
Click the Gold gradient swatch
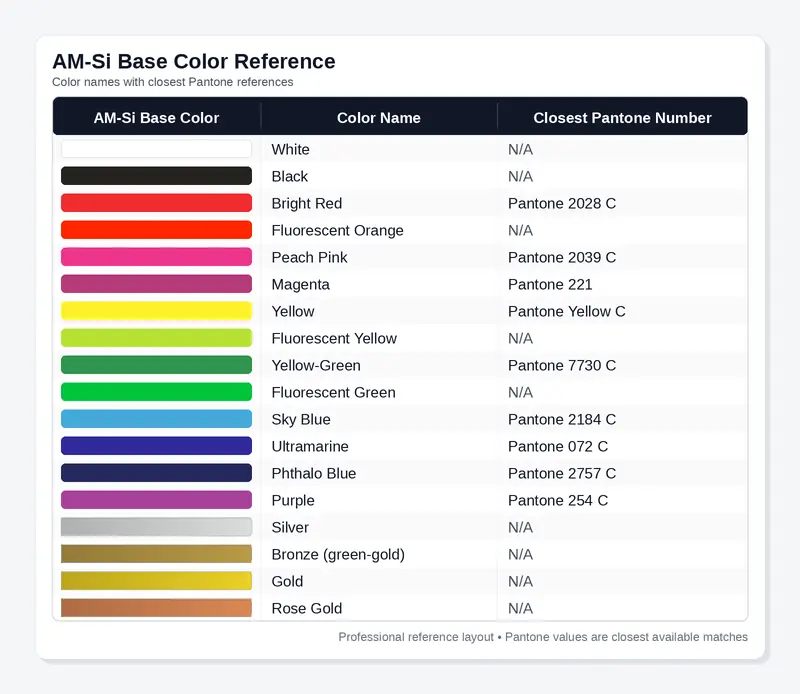point(156,581)
